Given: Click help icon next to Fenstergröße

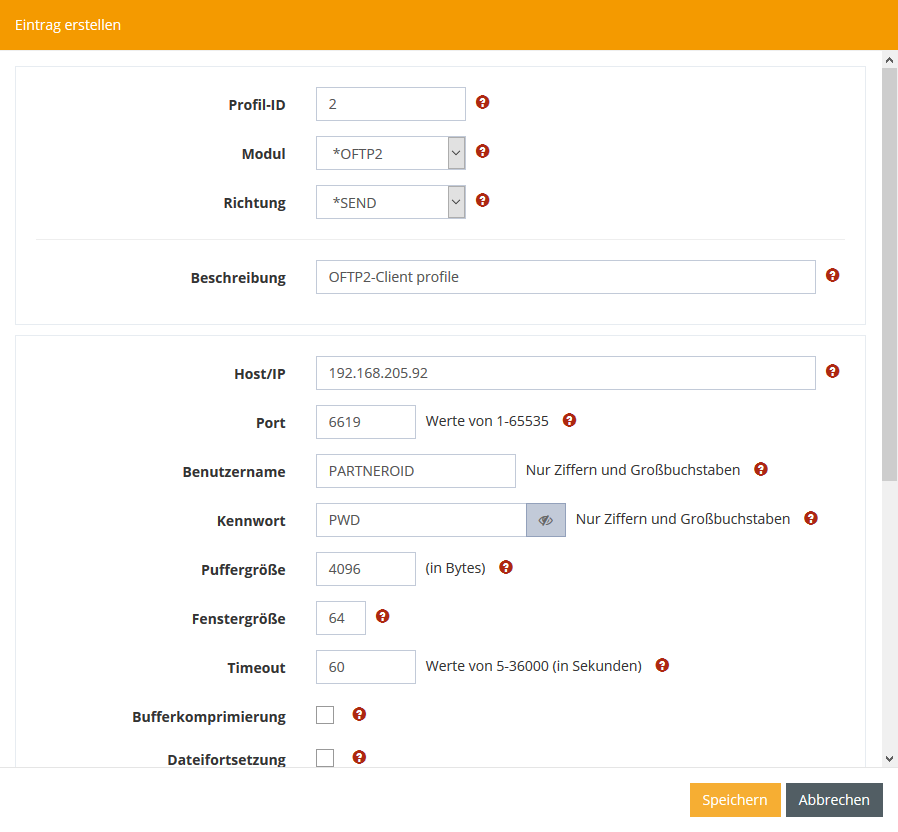Looking at the screenshot, I should pos(382,617).
